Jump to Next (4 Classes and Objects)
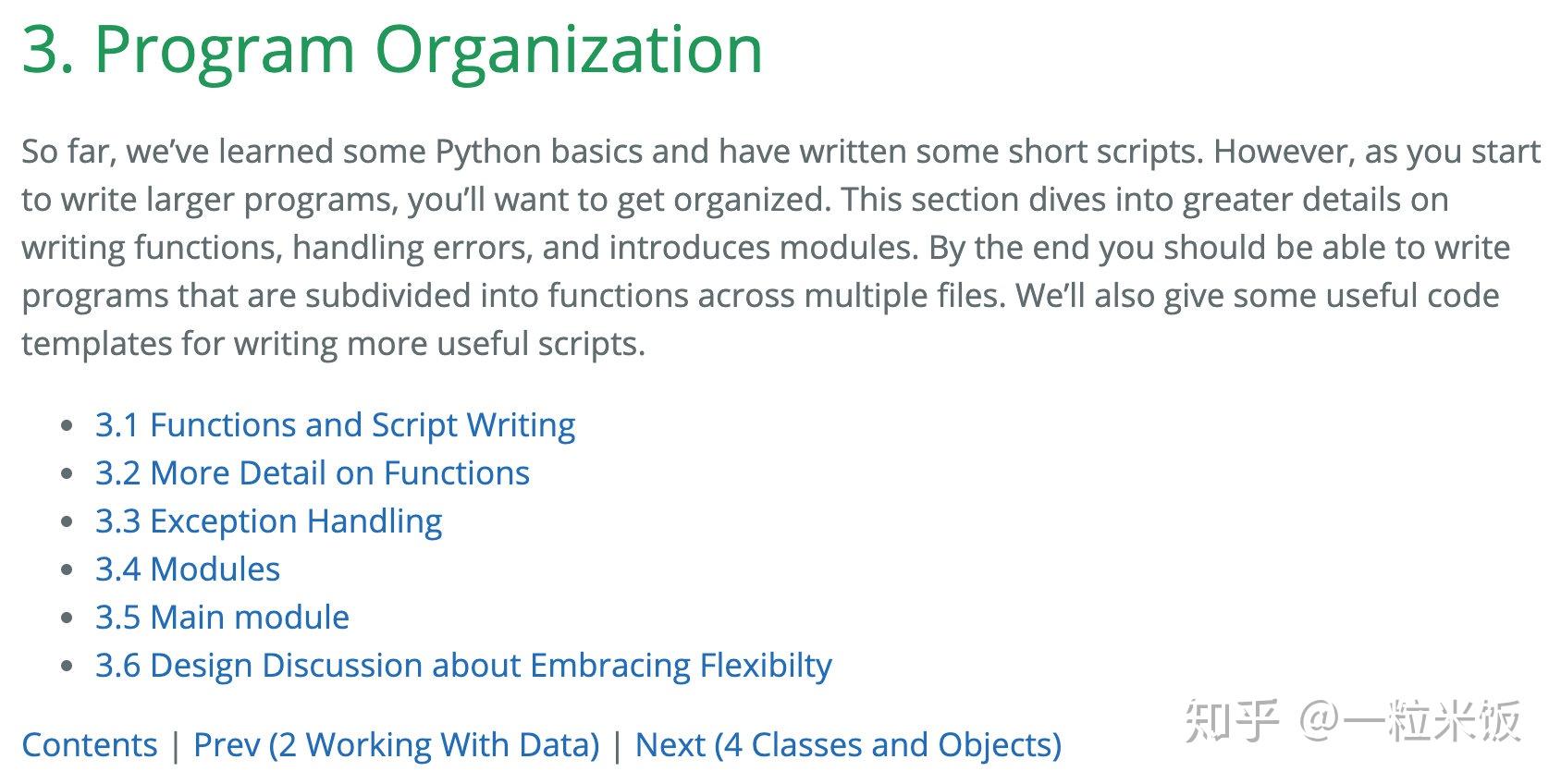The height and width of the screenshot is (784, 1561). [x=847, y=745]
